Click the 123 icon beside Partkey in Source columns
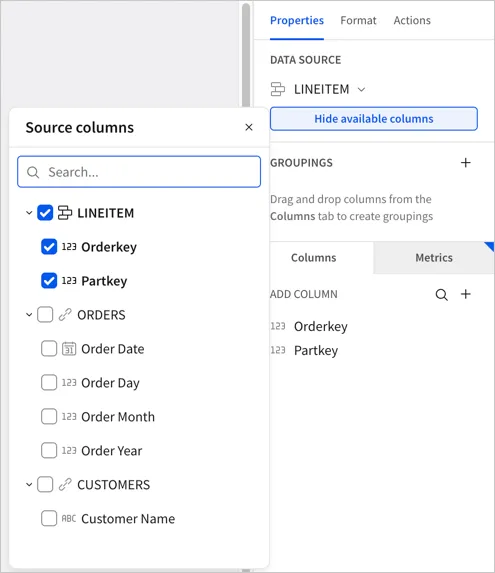 tap(69, 281)
